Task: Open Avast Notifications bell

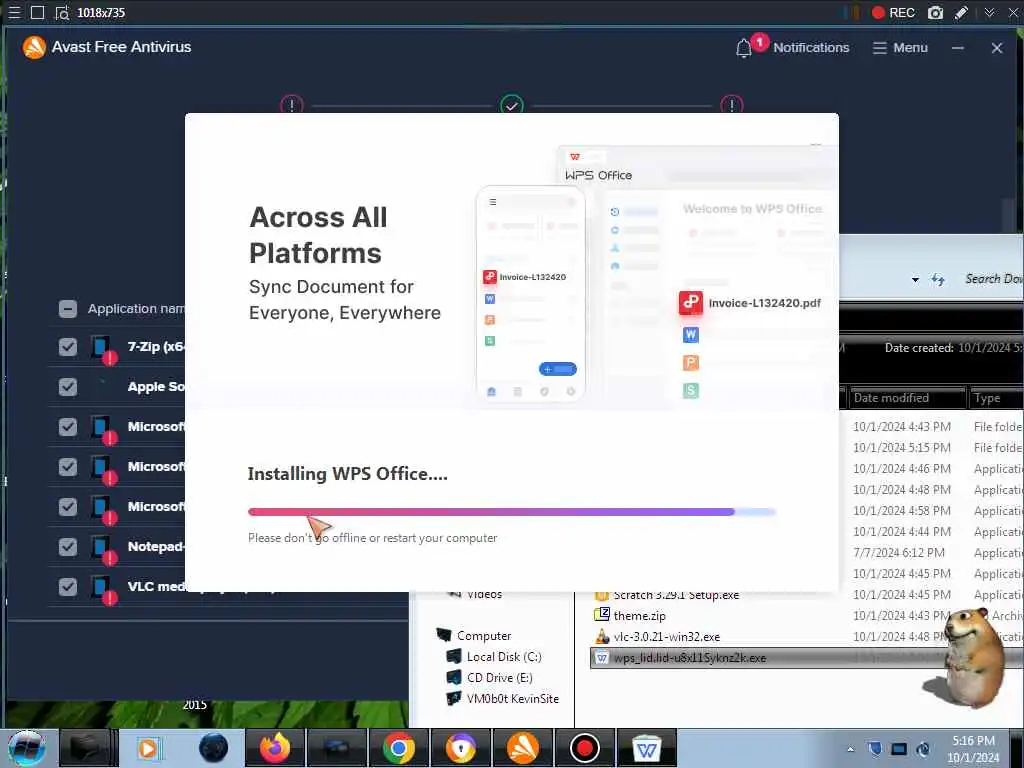Action: coord(744,48)
